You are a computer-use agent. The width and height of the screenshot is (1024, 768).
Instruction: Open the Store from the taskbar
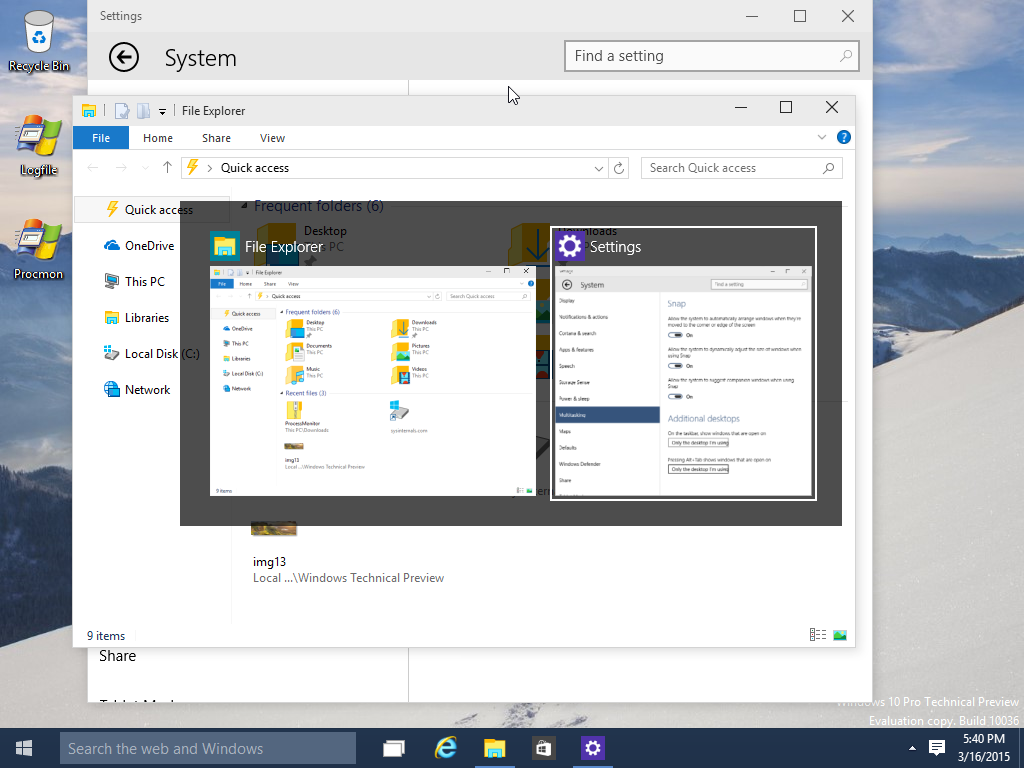pos(543,748)
